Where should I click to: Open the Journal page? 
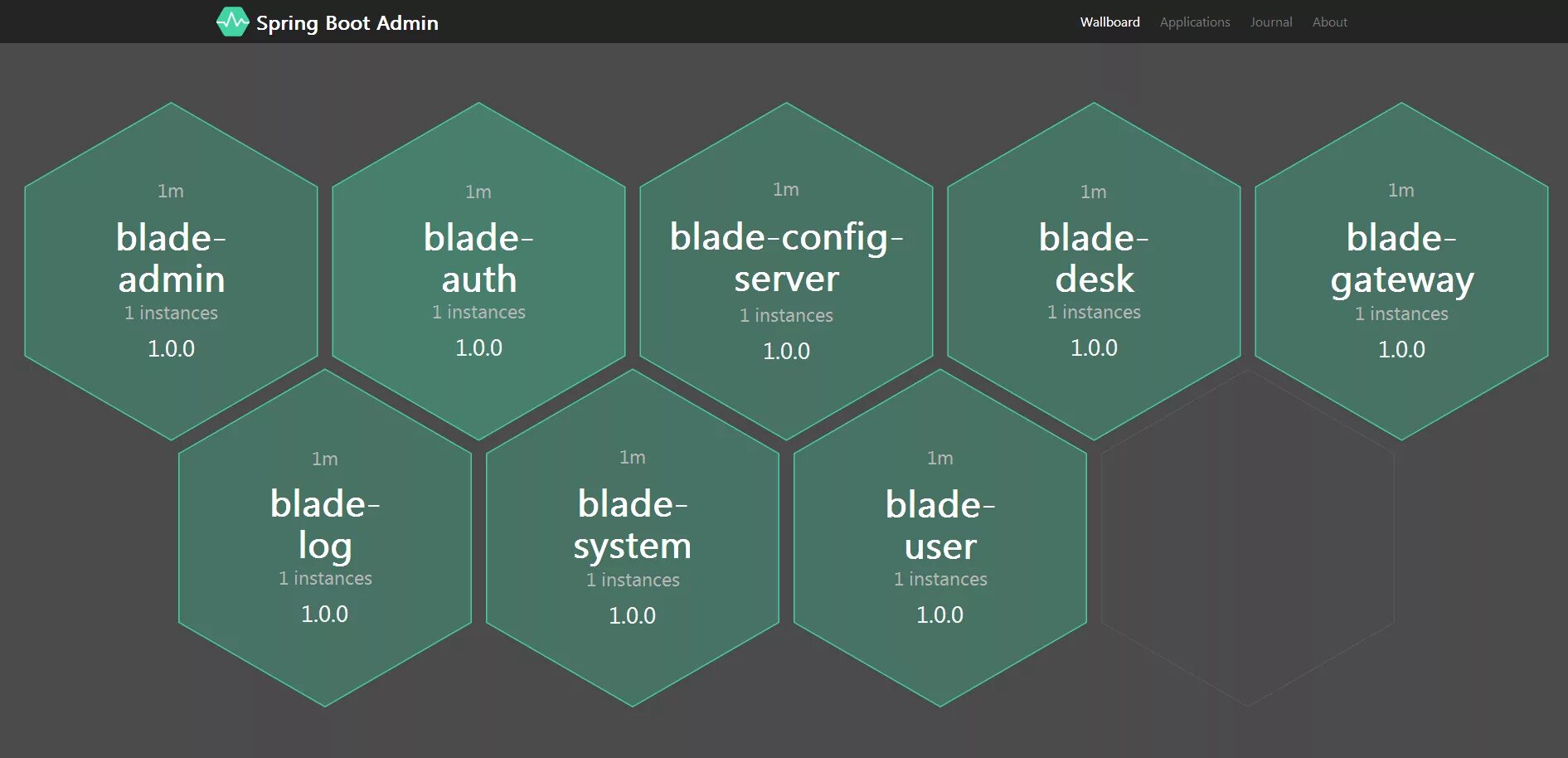(1270, 22)
